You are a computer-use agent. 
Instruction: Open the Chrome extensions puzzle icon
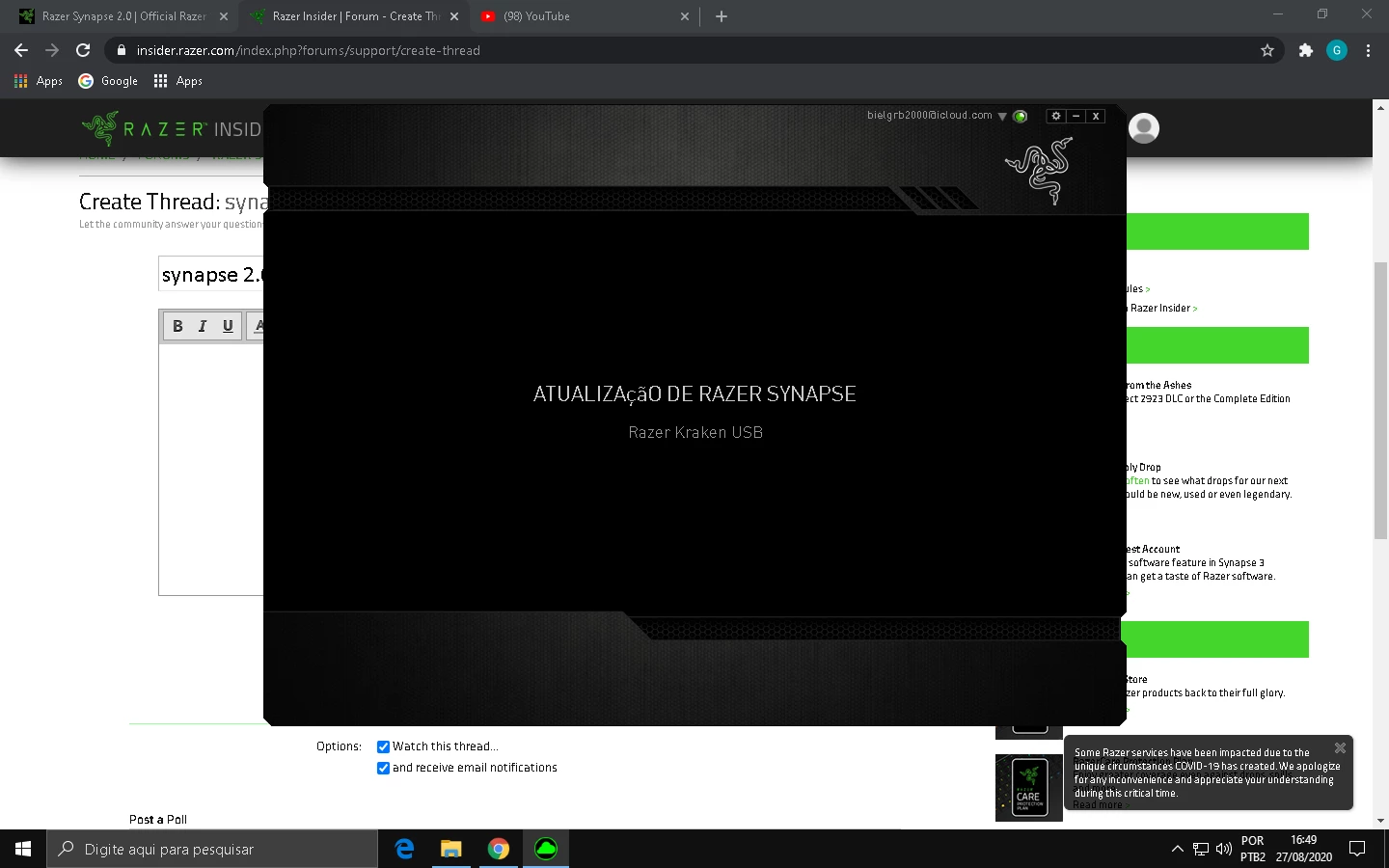point(1305,50)
